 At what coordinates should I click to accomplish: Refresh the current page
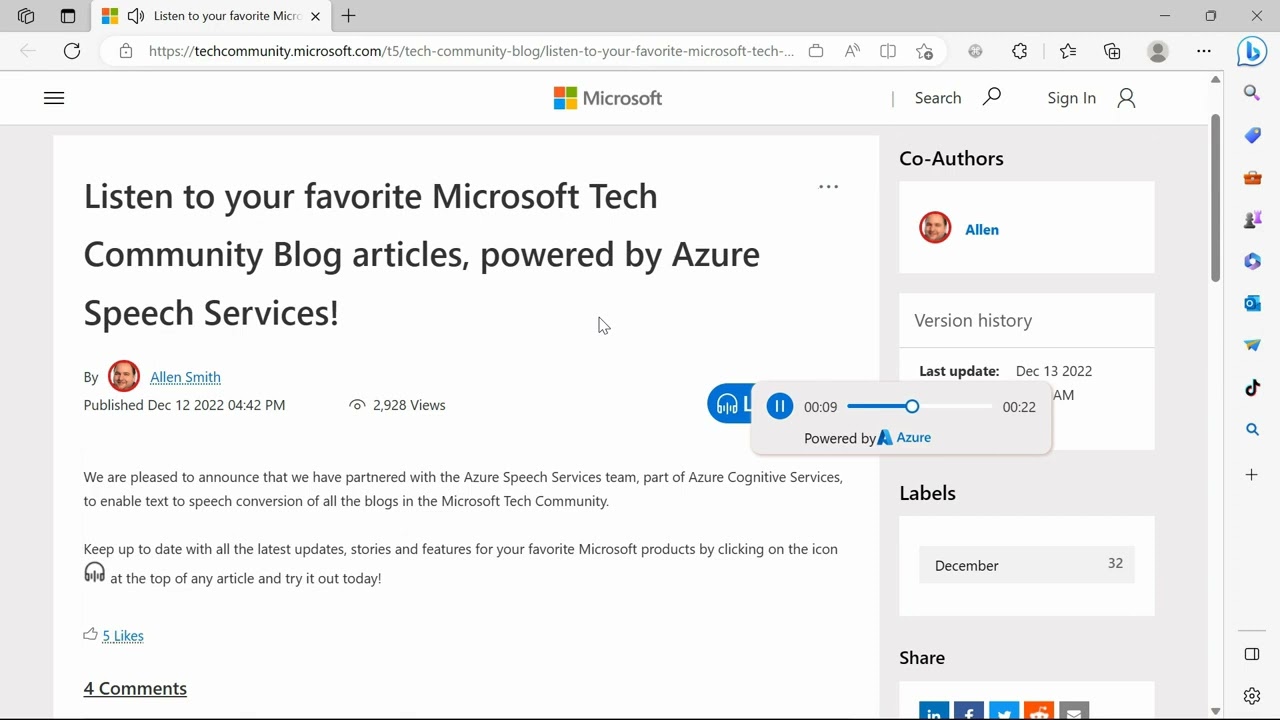click(x=72, y=51)
